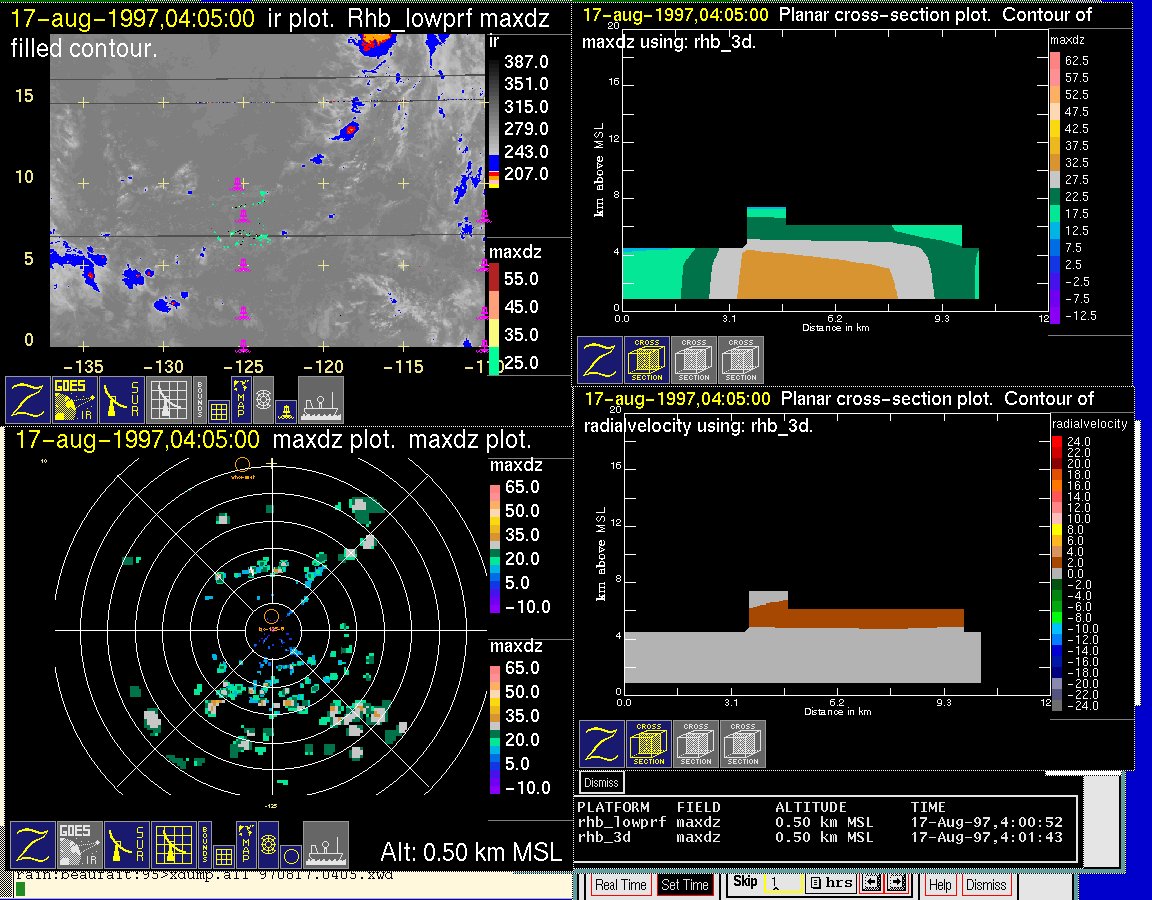
Task: Click the polar range rings icon in bottom-left toolbar
Action: [268, 845]
